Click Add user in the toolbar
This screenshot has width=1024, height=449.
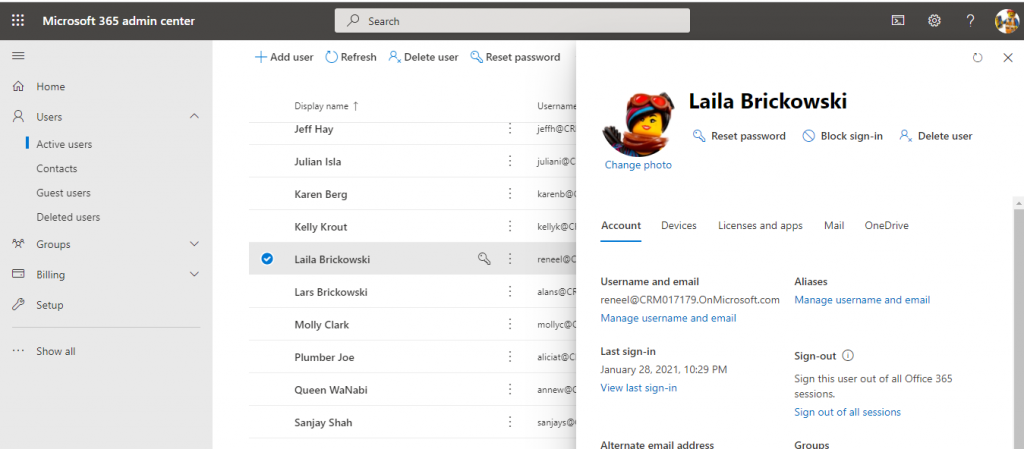pos(284,57)
